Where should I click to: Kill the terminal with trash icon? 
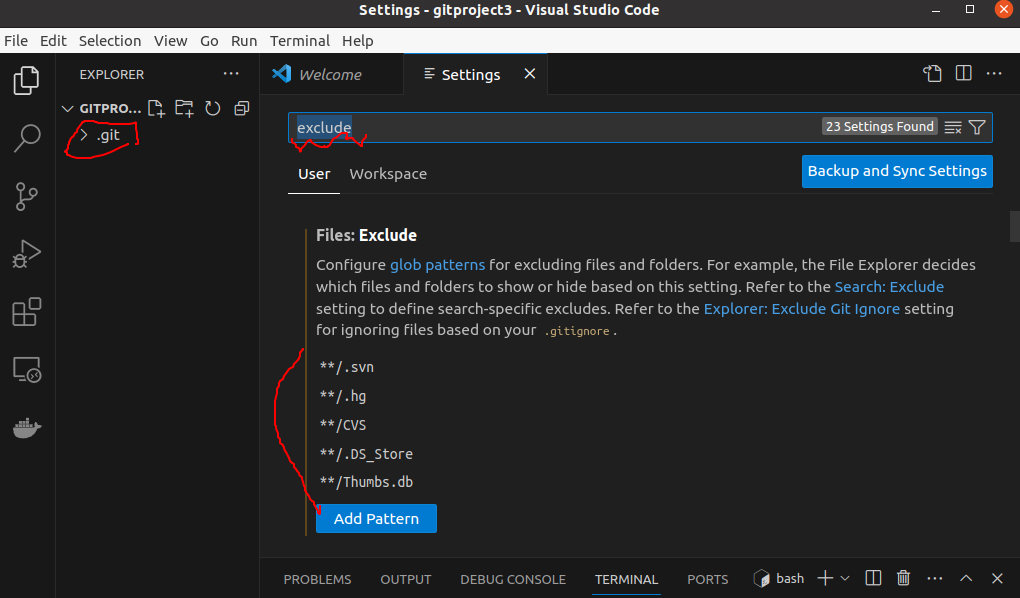[903, 578]
